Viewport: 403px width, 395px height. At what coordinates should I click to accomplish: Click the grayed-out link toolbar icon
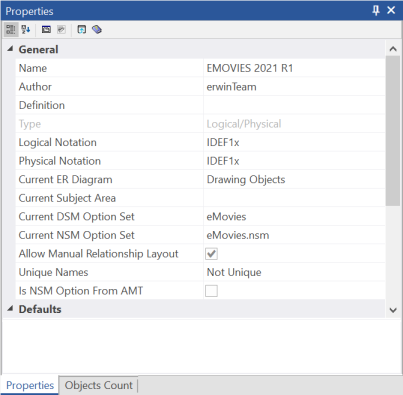point(61,30)
